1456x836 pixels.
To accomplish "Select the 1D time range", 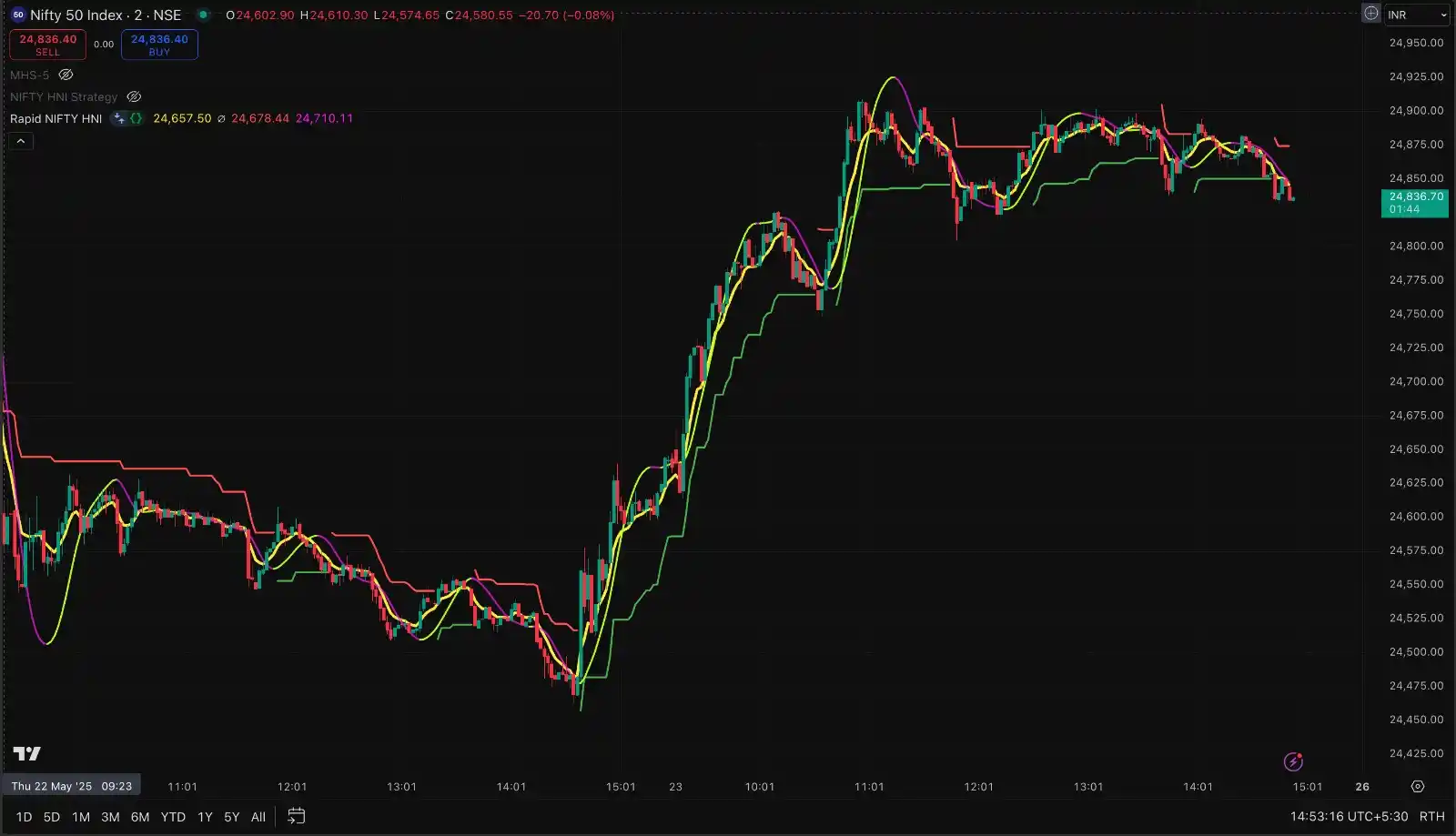I will (24, 817).
